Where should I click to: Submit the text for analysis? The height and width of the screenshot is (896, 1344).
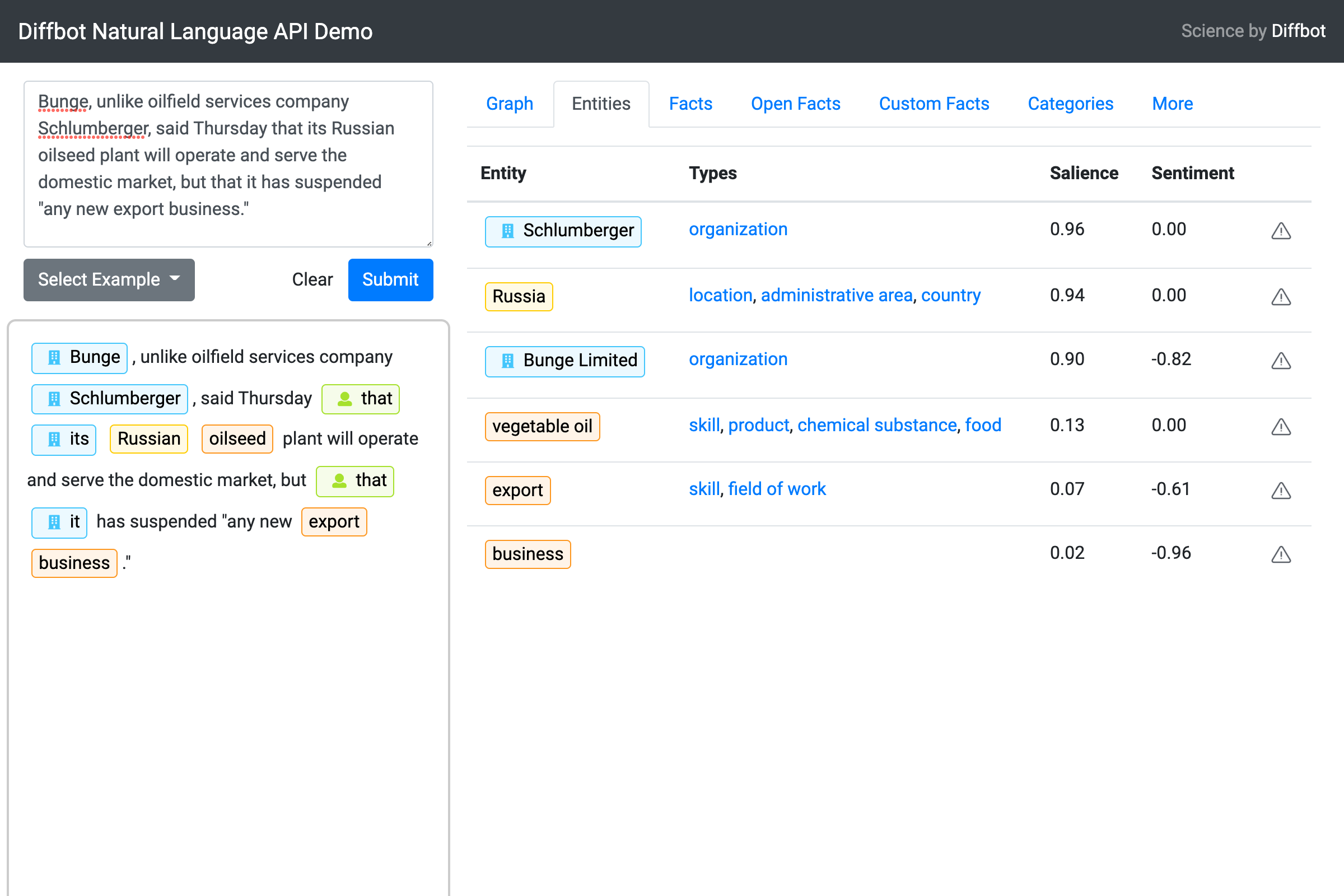click(390, 280)
